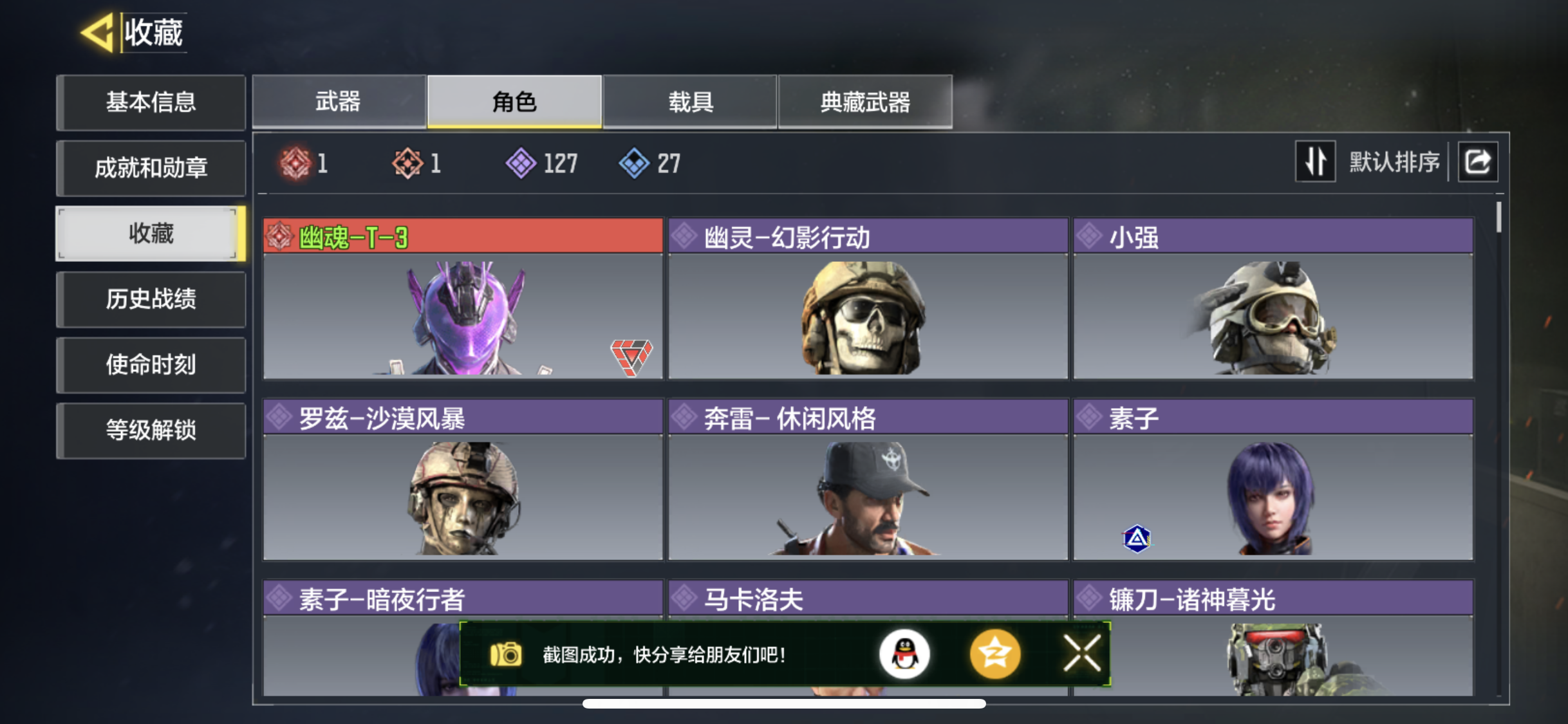The width and height of the screenshot is (1568, 724).
Task: Click the share export icon
Action: pyautogui.click(x=1478, y=161)
